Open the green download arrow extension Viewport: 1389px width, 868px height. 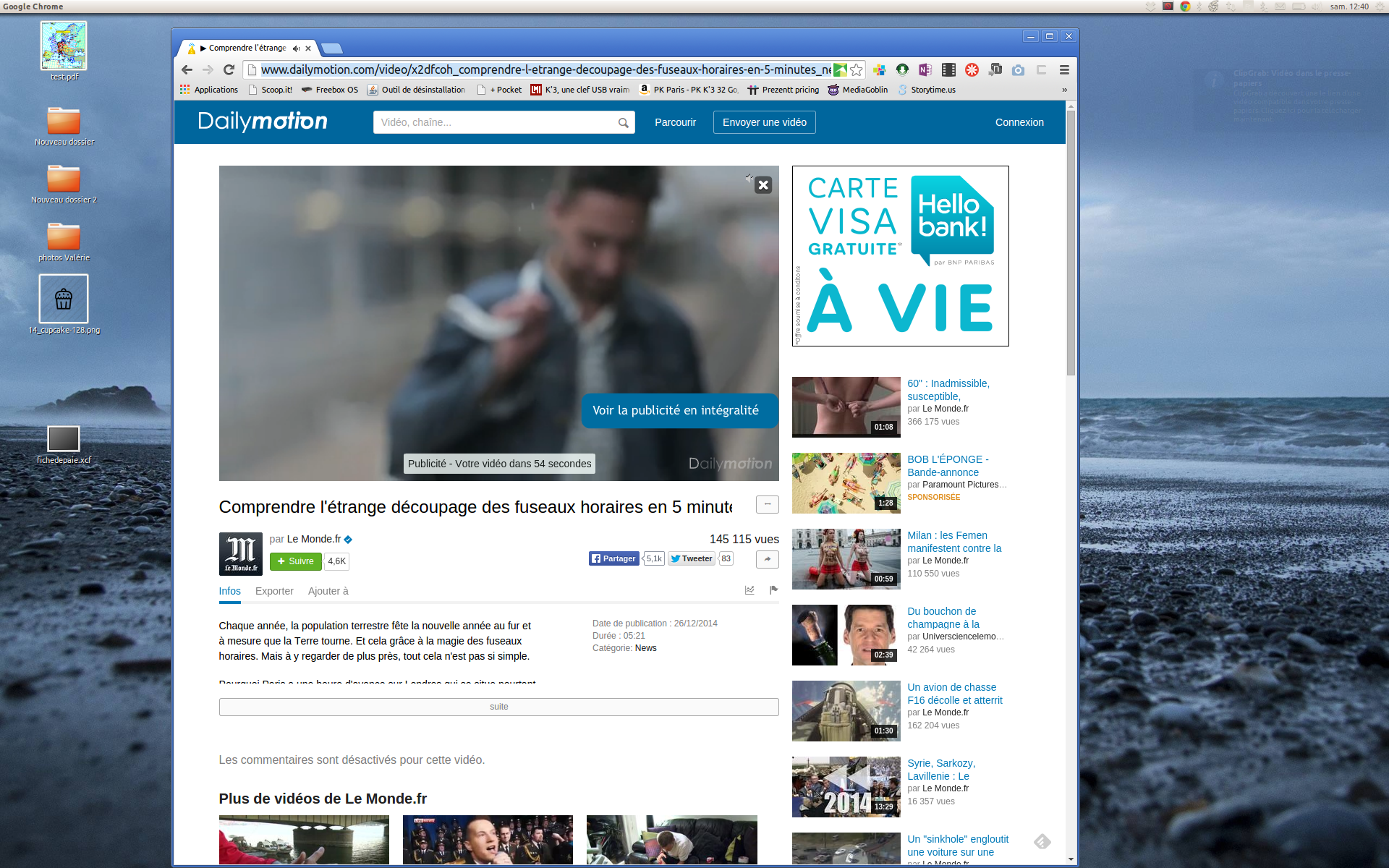[902, 69]
